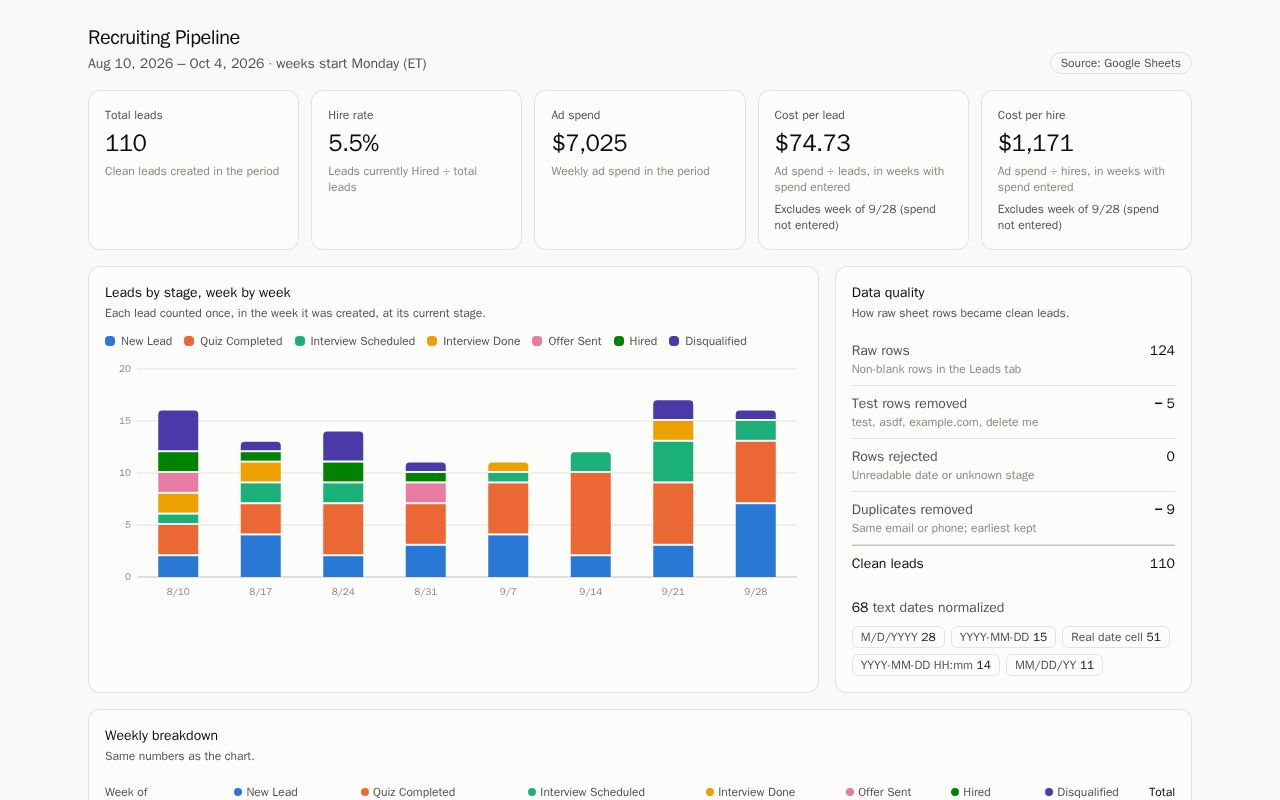Click the Leads by stage, week by week heading
The height and width of the screenshot is (800, 1280).
point(198,293)
